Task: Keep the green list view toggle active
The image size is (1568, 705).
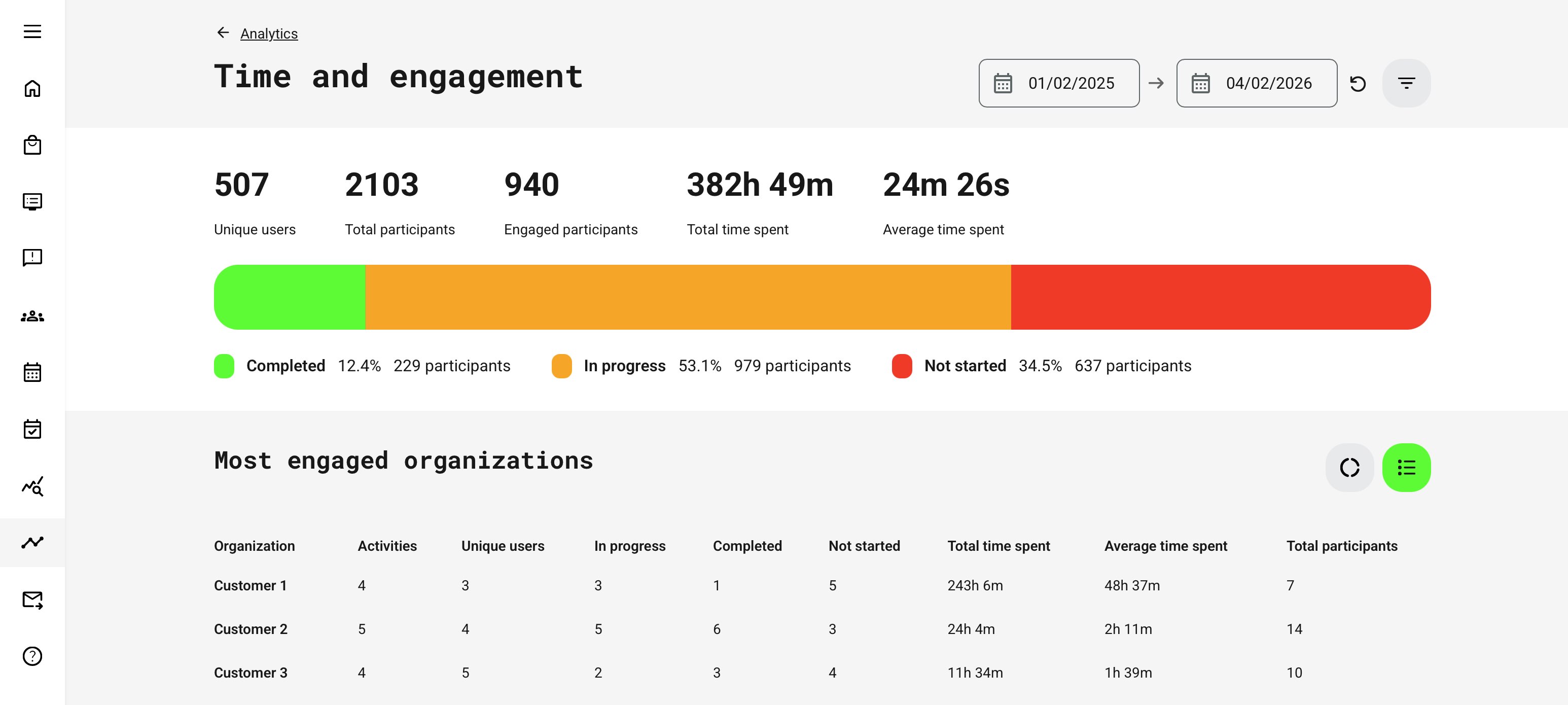Action: click(1406, 468)
